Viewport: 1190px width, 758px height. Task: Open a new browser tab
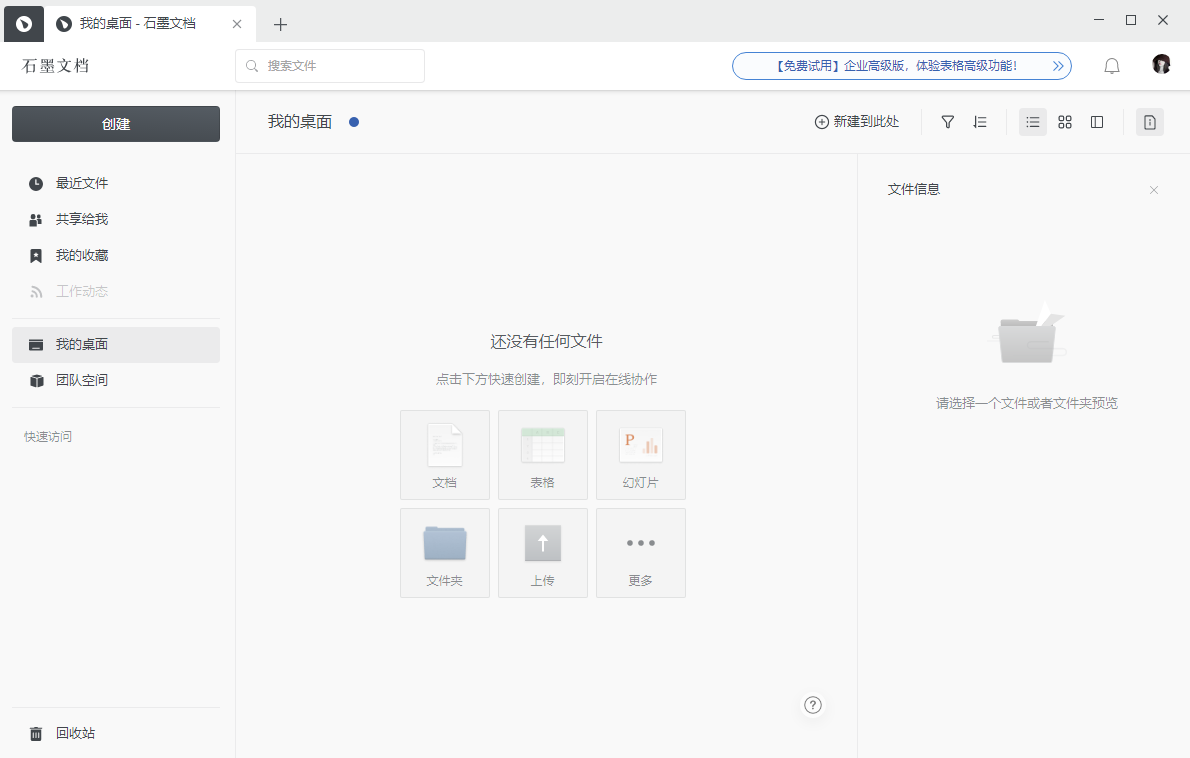click(280, 23)
